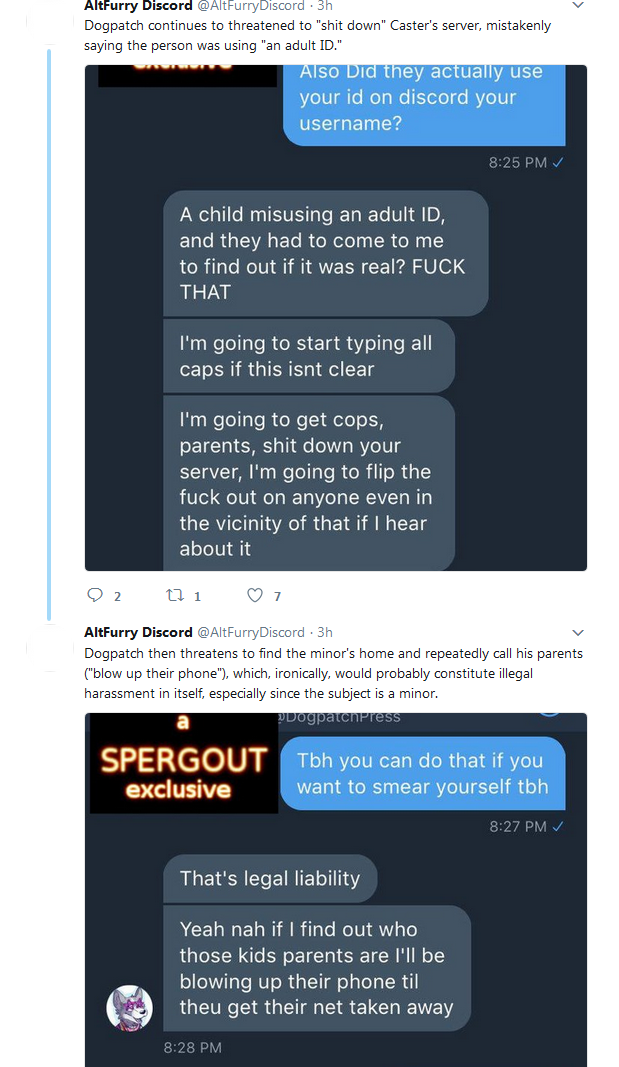
Task: Click the SPERGOUT exclusive logo overlay
Action: [184, 763]
